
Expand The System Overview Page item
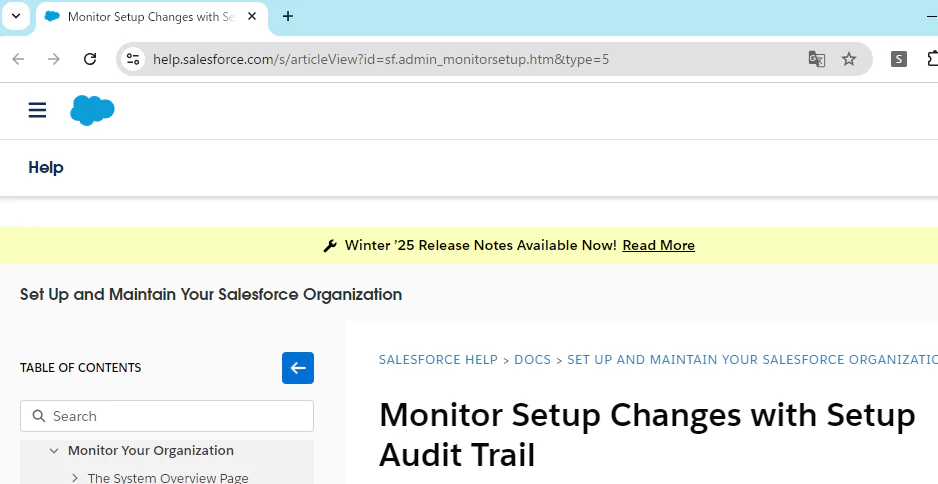pos(75,477)
